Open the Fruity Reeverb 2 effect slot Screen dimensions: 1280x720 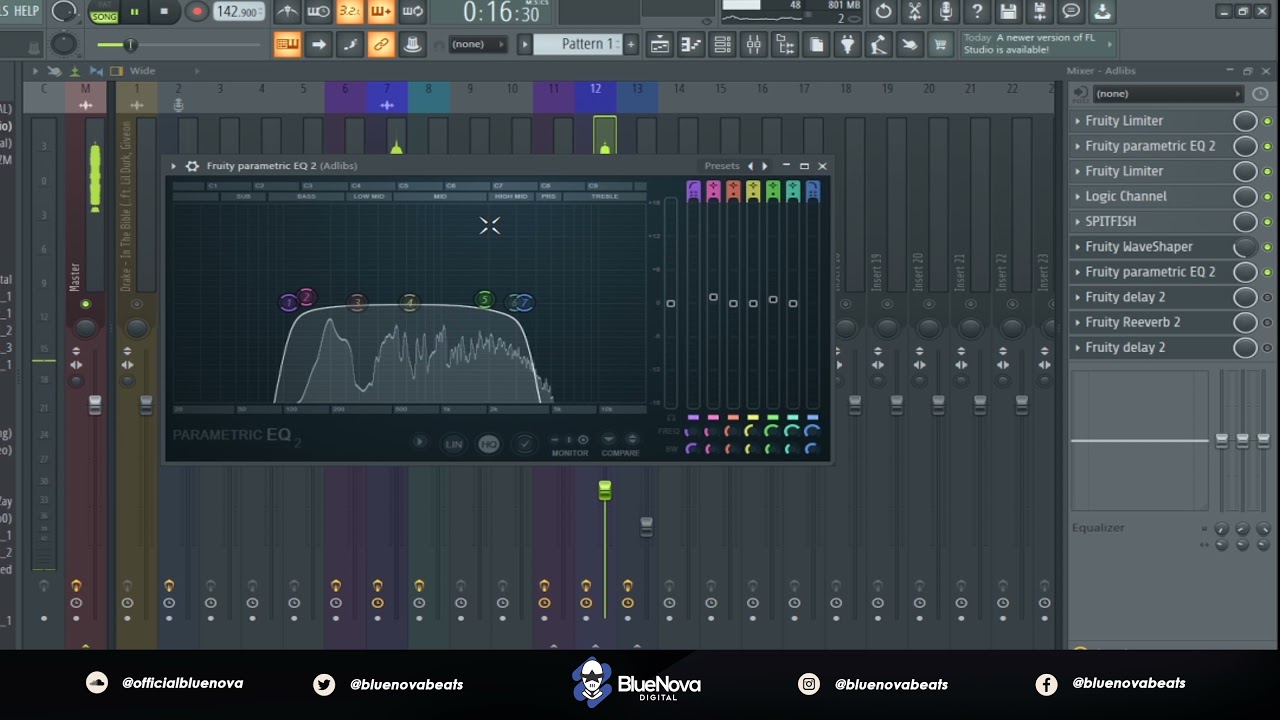(x=1133, y=322)
